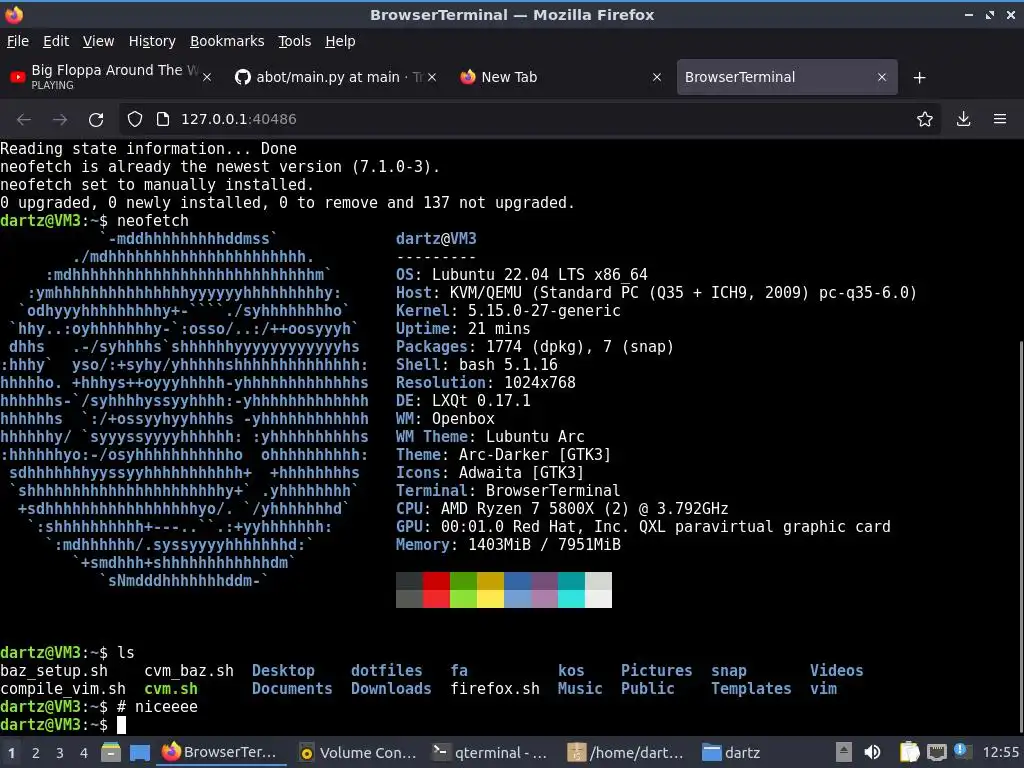Click the back navigation arrow
The height and width of the screenshot is (768, 1024).
(24, 120)
